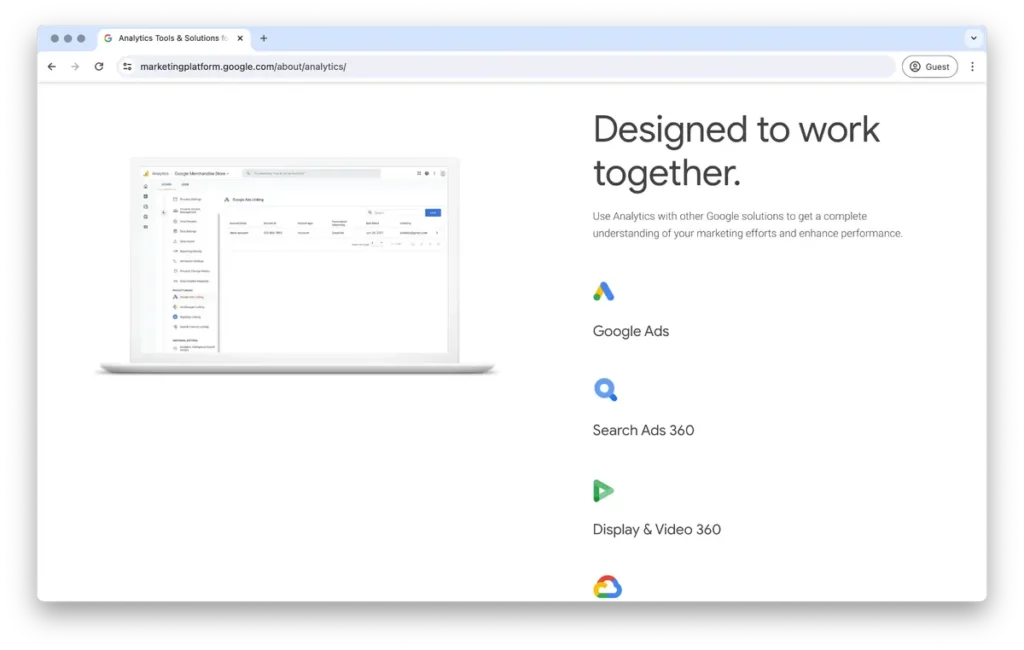This screenshot has height=650, width=1024.
Task: Open a new tab with the plus icon
Action: pos(264,39)
